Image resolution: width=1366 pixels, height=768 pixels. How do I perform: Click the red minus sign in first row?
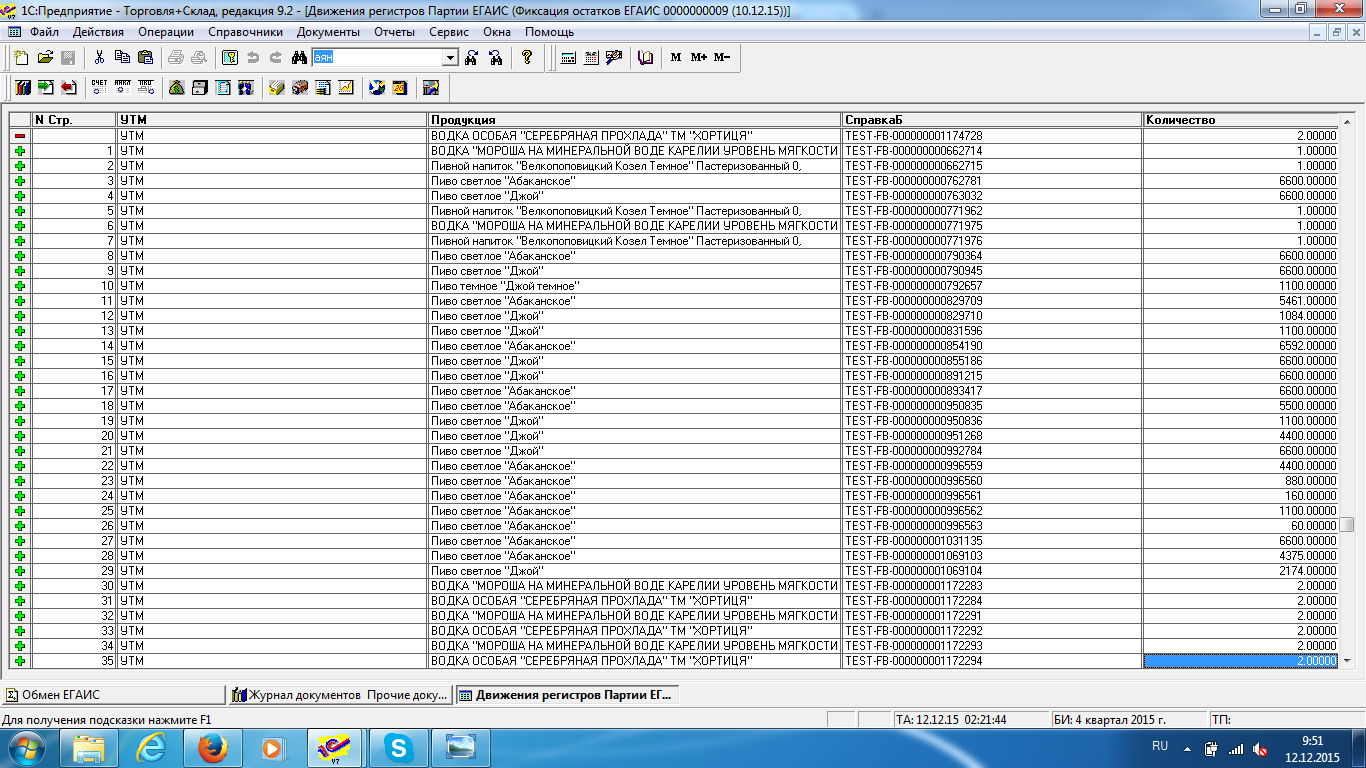click(19, 135)
